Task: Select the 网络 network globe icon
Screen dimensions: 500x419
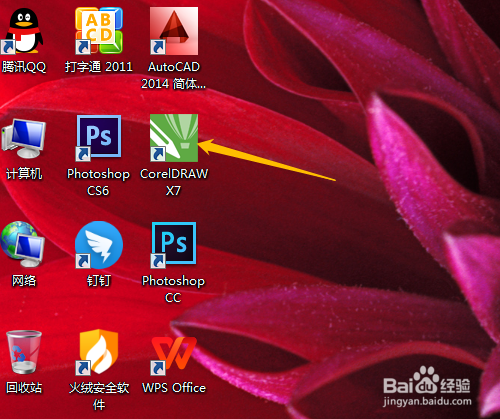Action: [x=23, y=244]
